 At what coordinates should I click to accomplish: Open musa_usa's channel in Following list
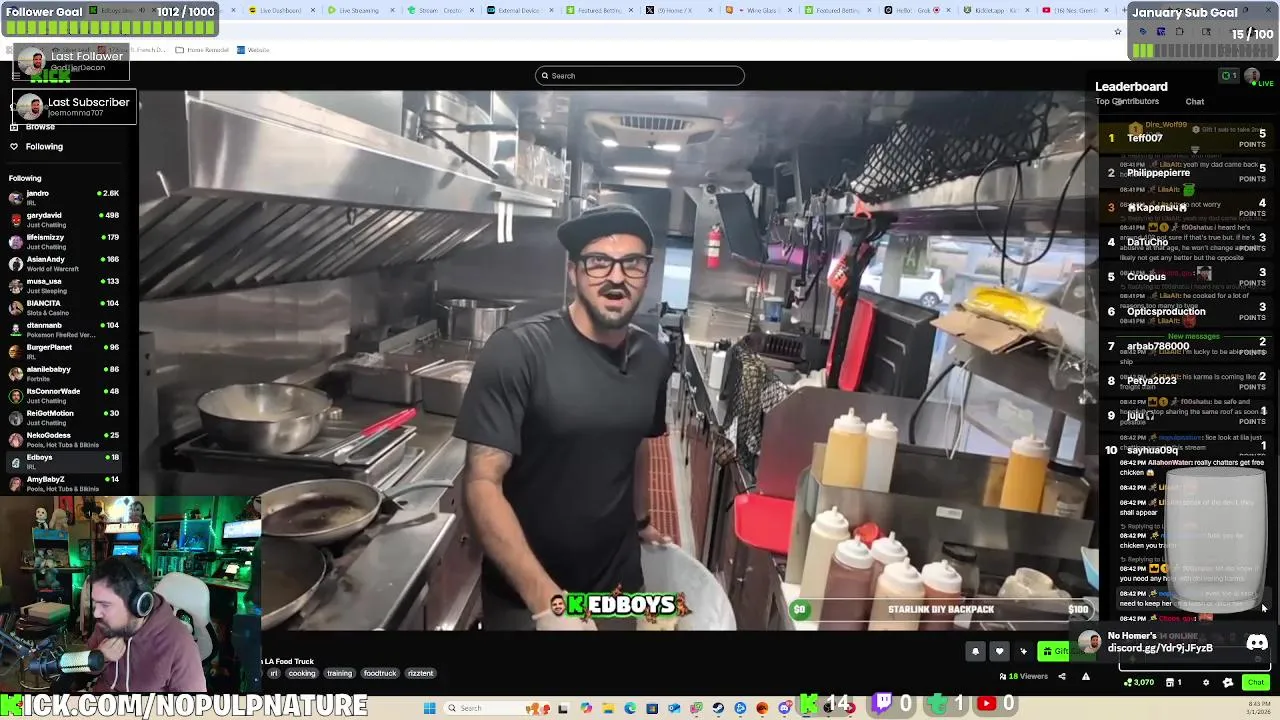[x=64, y=285]
